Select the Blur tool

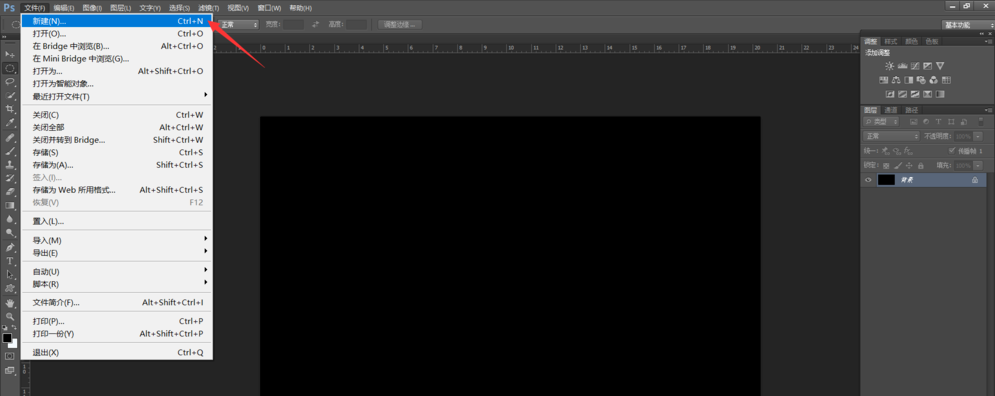(x=10, y=219)
